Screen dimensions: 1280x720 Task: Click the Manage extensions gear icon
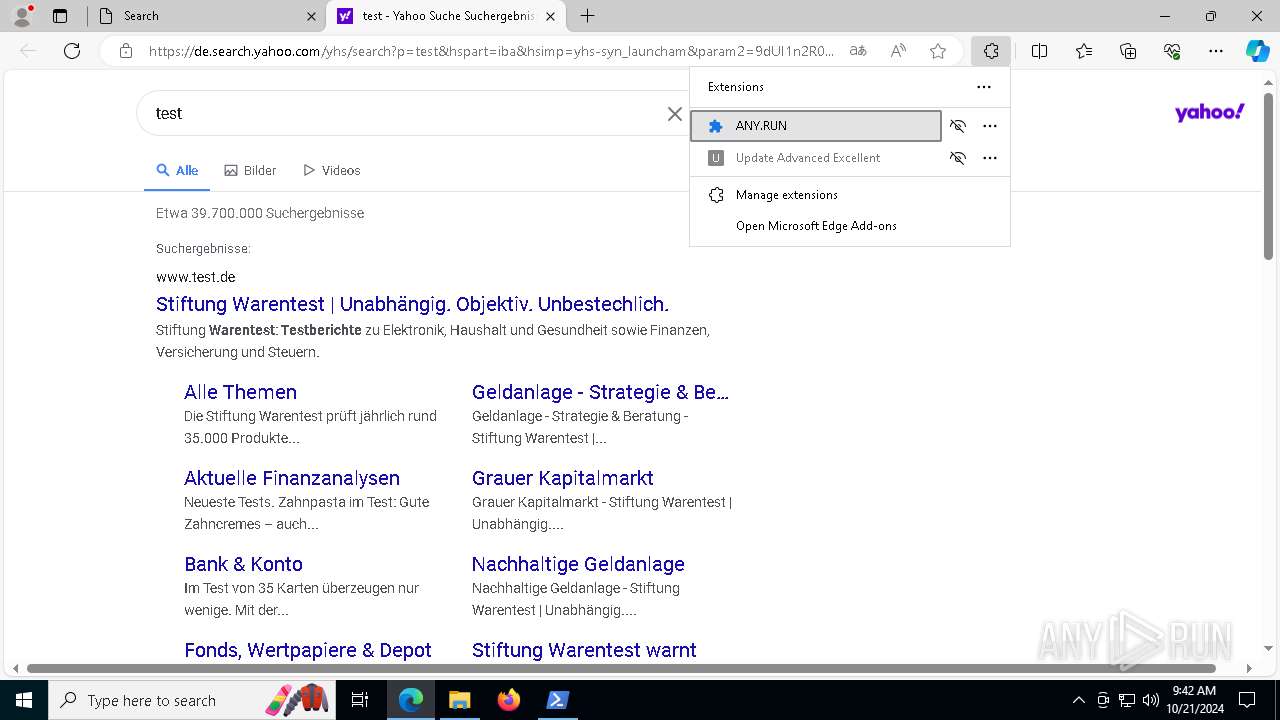click(716, 195)
